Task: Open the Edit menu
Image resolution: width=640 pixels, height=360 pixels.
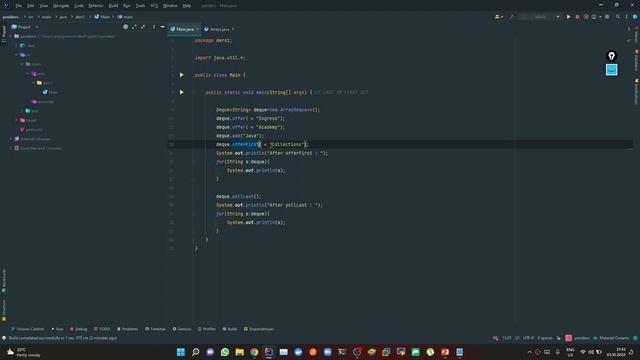Action: click(31, 6)
